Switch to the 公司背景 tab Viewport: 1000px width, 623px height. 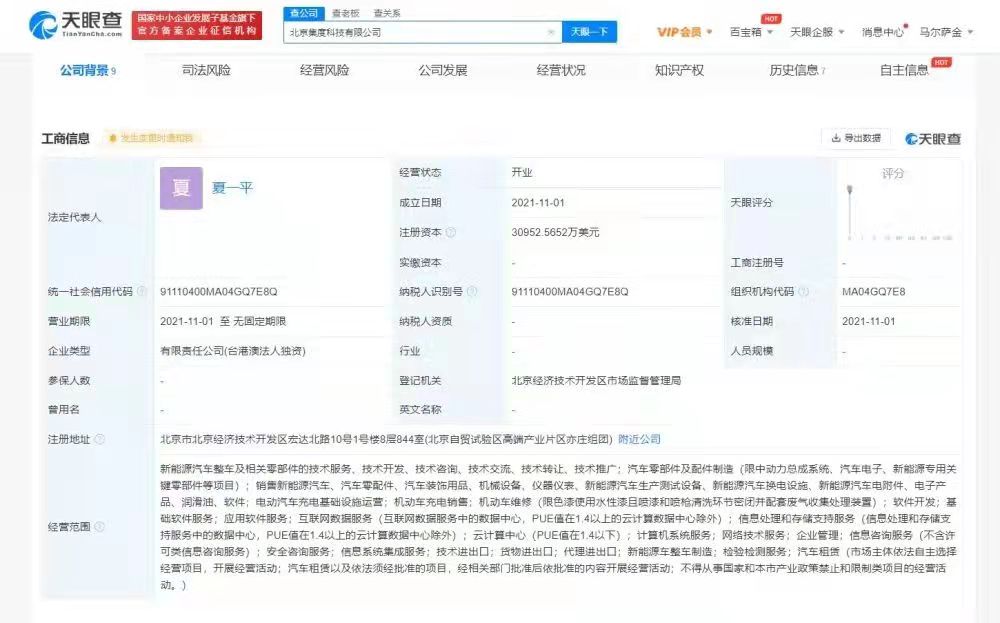coord(88,70)
